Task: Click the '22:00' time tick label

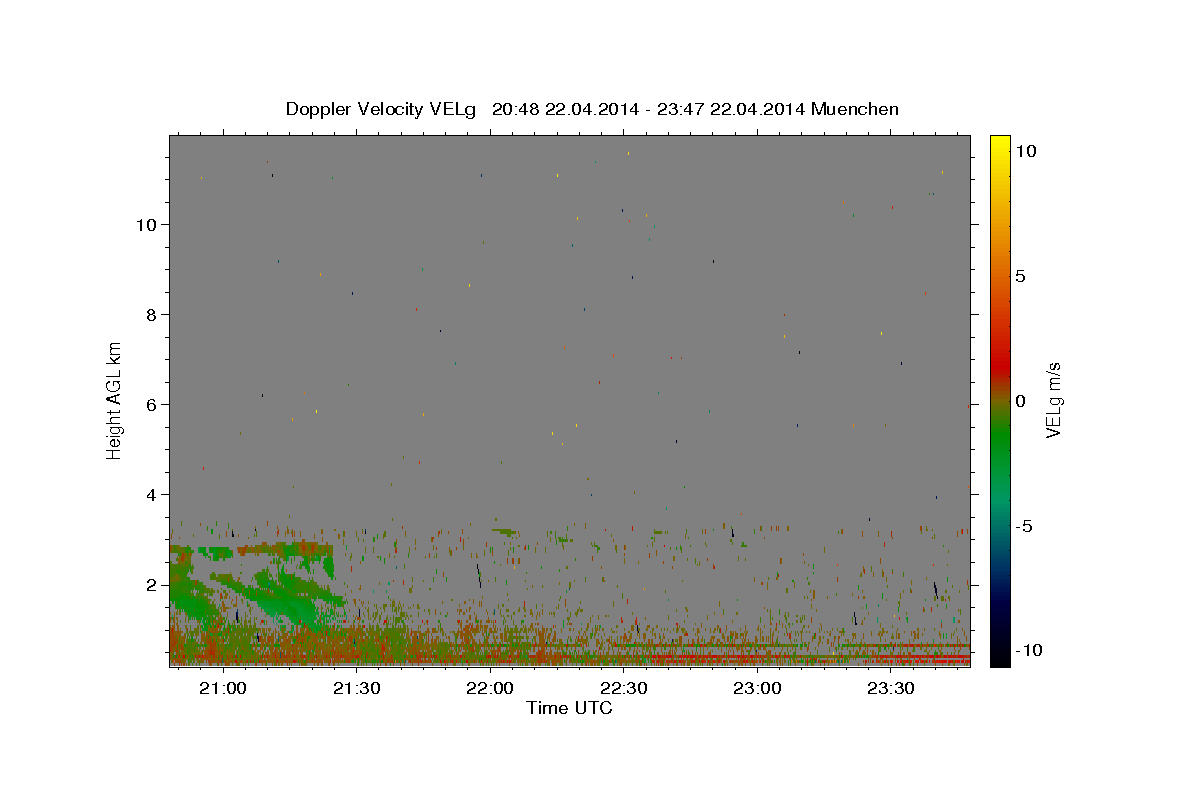Action: coord(490,689)
